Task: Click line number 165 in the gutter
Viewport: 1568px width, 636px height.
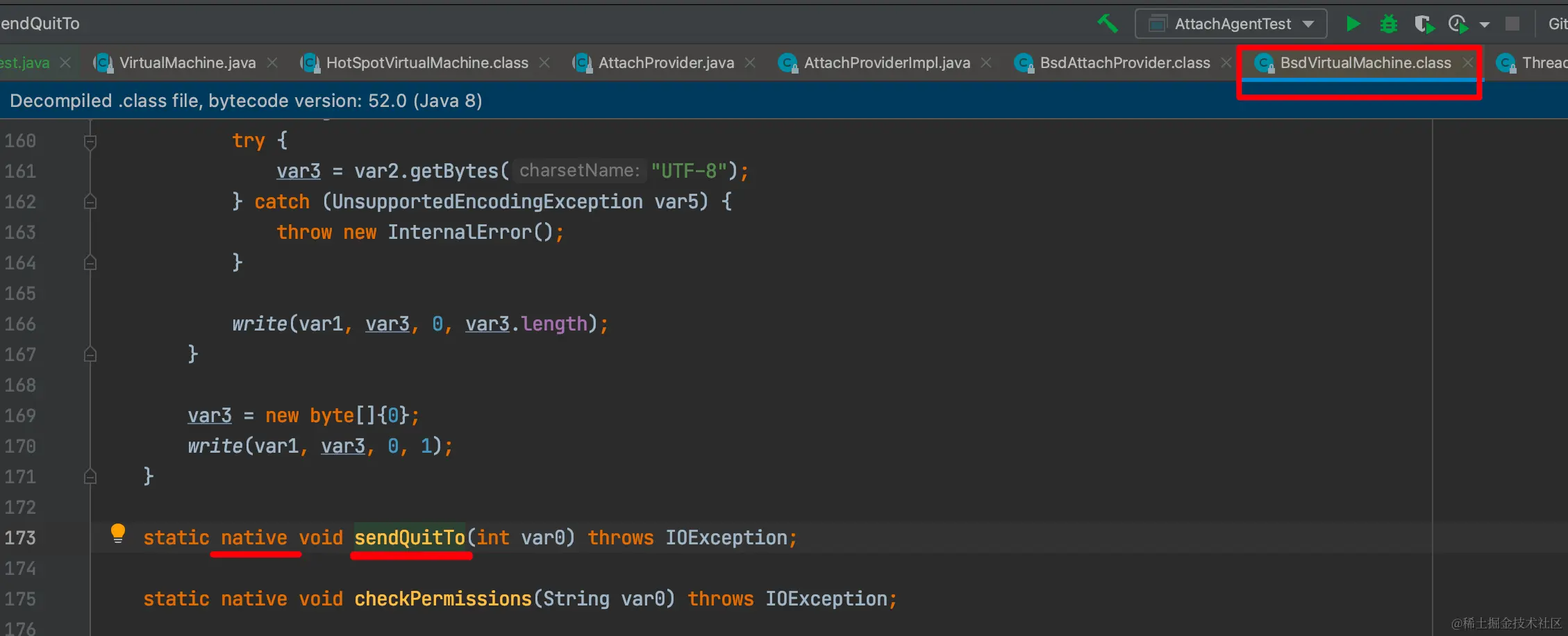Action: (20, 294)
